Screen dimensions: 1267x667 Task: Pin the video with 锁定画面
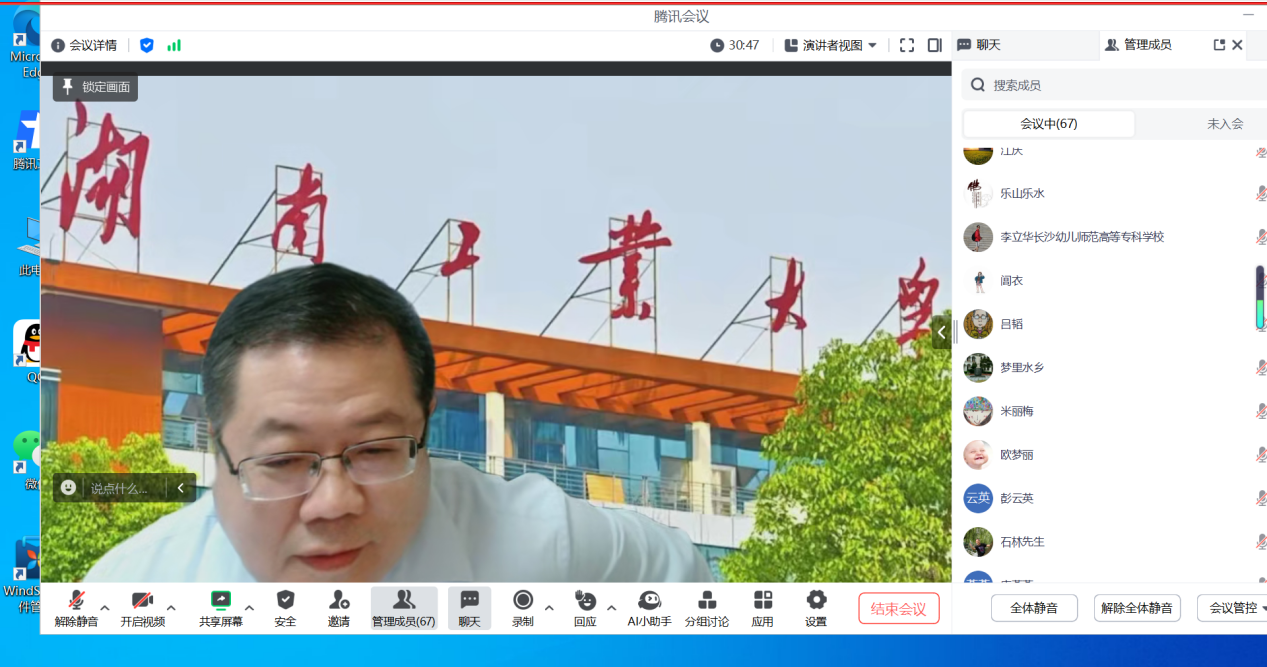point(96,87)
